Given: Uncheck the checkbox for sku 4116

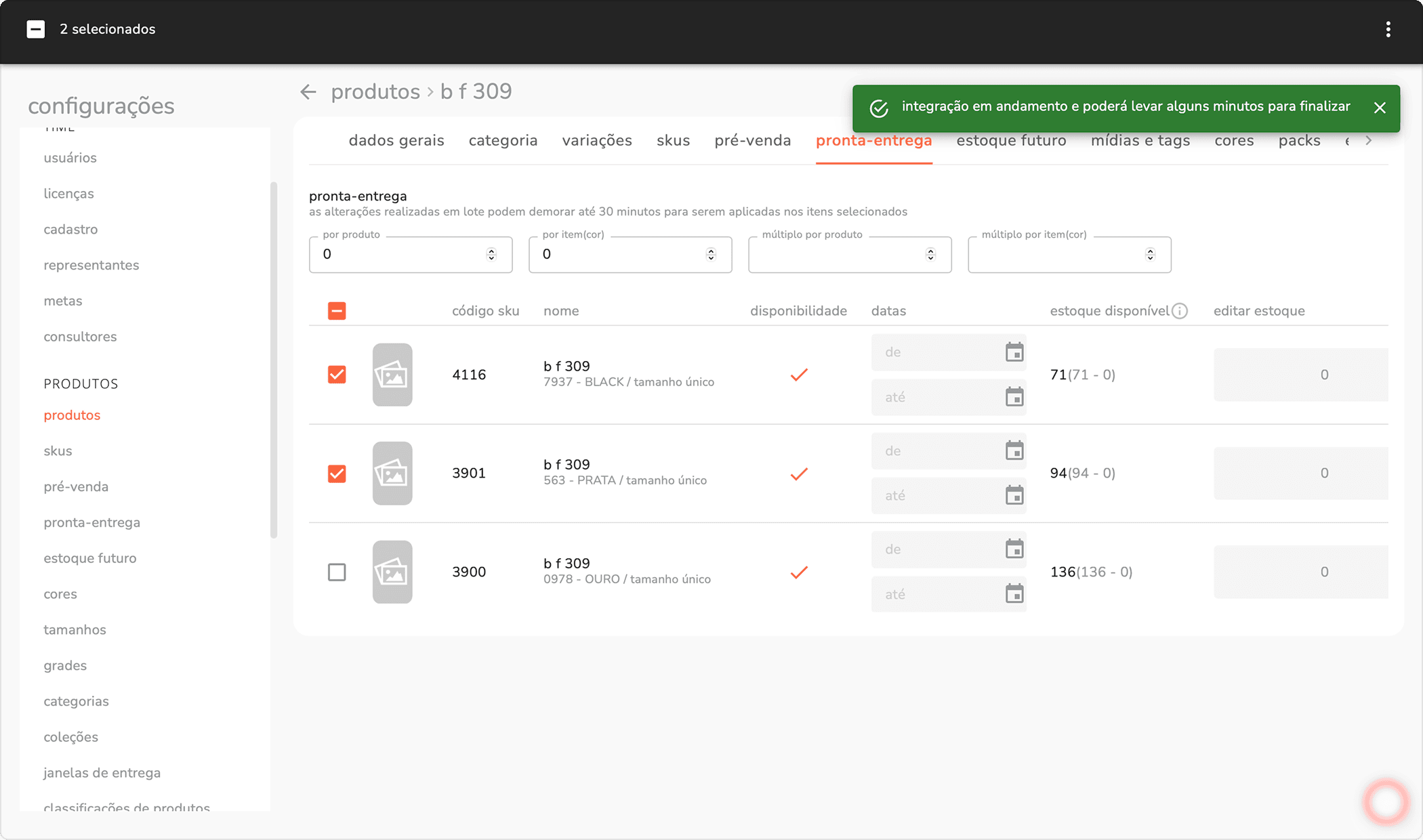Looking at the screenshot, I should pyautogui.click(x=337, y=375).
